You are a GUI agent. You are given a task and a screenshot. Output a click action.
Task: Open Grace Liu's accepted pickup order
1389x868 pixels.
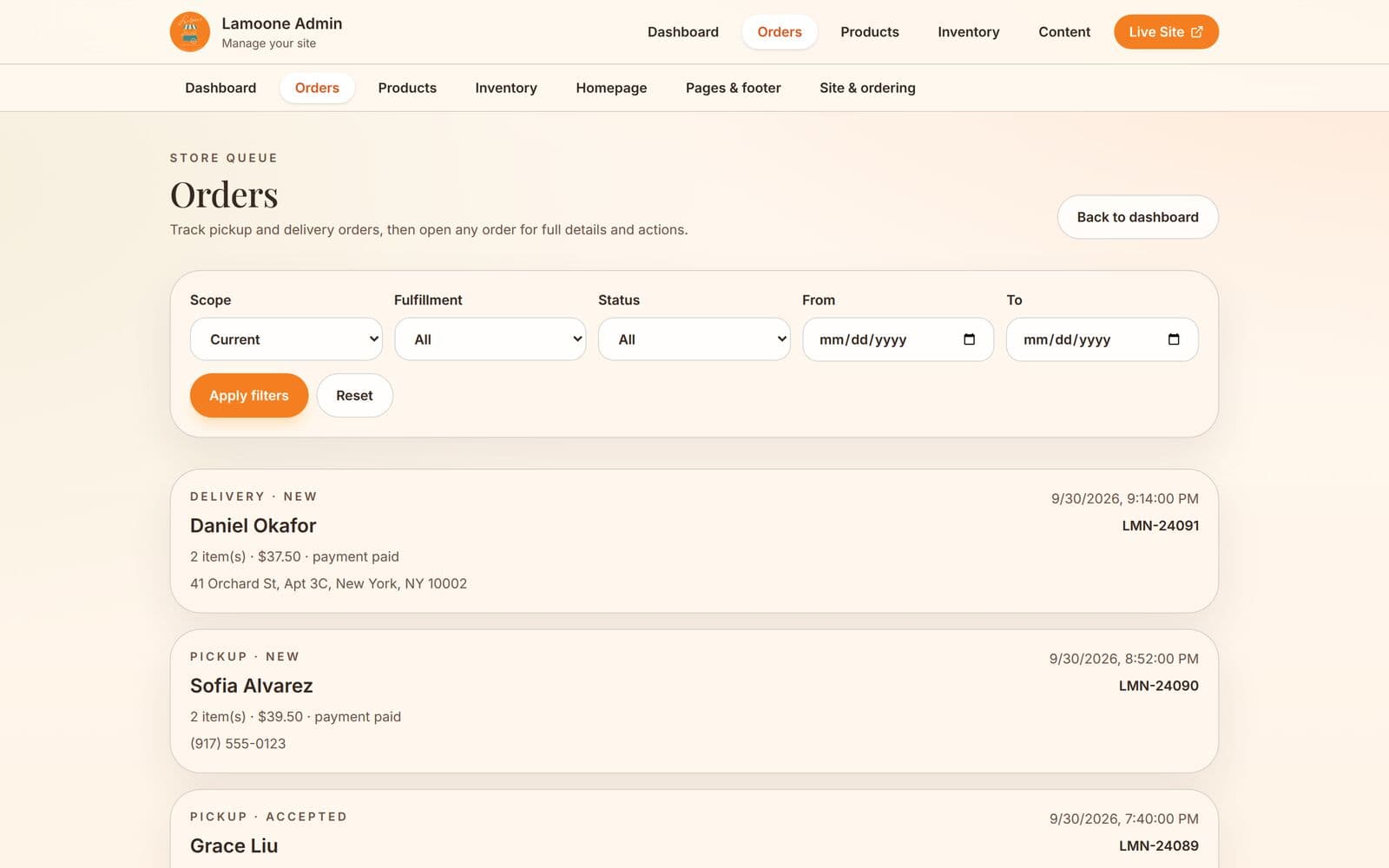pyautogui.click(x=694, y=829)
